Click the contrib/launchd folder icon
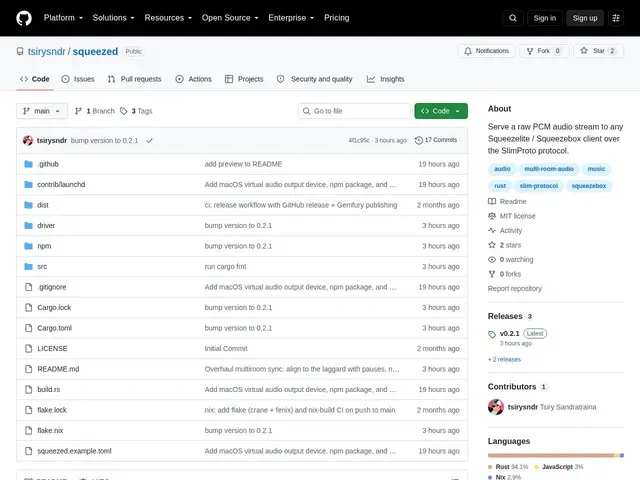 pyautogui.click(x=28, y=184)
